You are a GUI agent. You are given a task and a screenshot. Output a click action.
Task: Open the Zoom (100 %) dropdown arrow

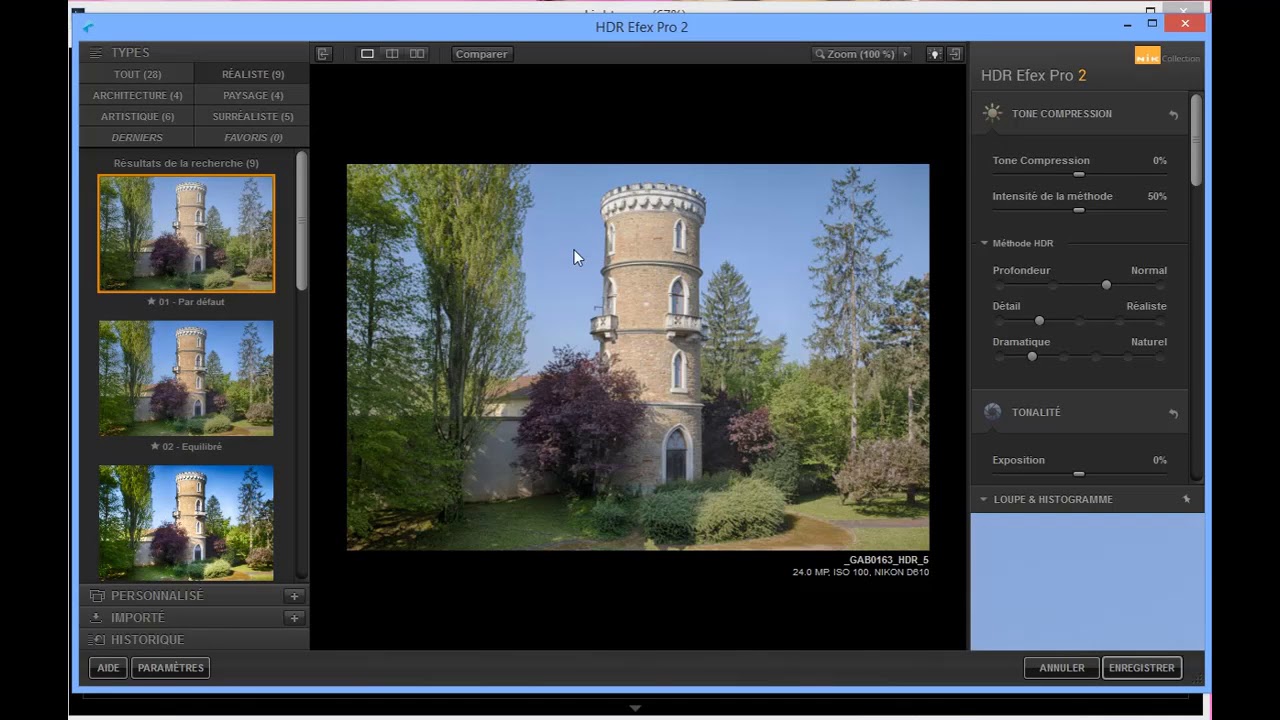[905, 54]
